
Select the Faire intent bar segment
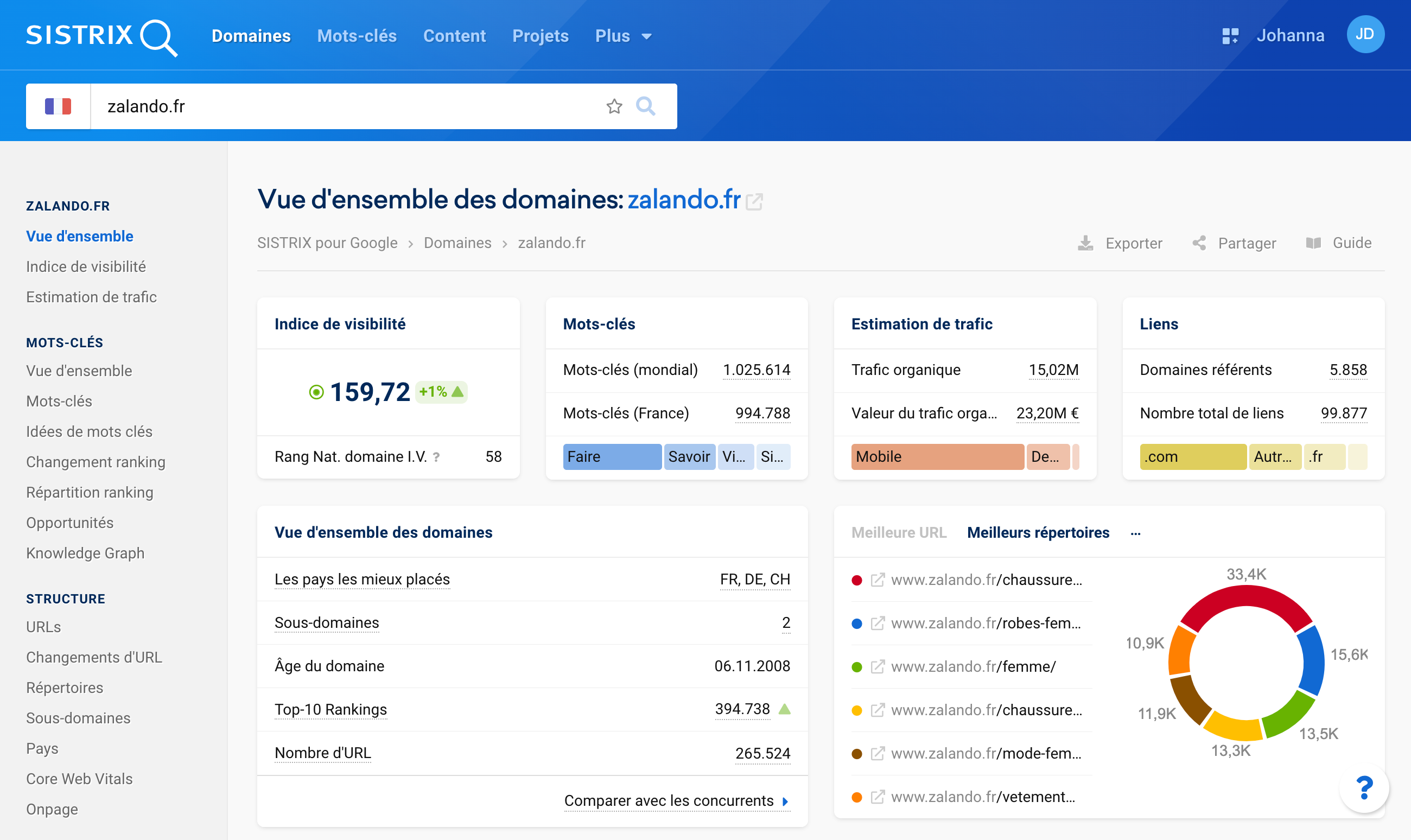coord(612,457)
